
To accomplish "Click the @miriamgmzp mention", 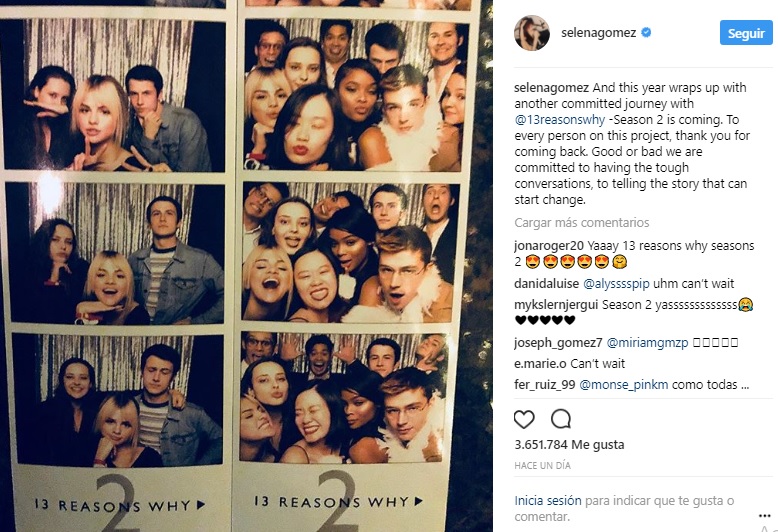I will 648,342.
